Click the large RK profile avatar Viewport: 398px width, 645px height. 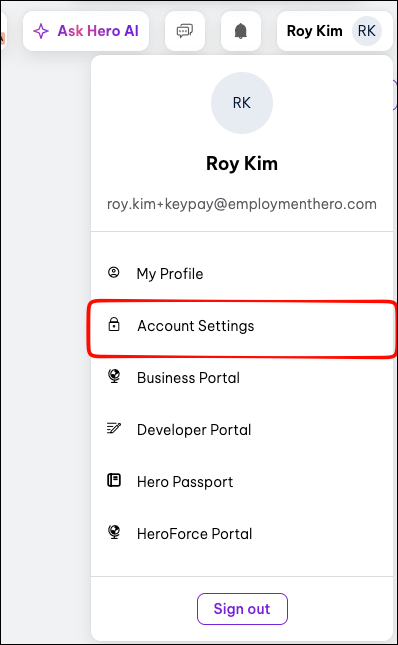click(242, 103)
